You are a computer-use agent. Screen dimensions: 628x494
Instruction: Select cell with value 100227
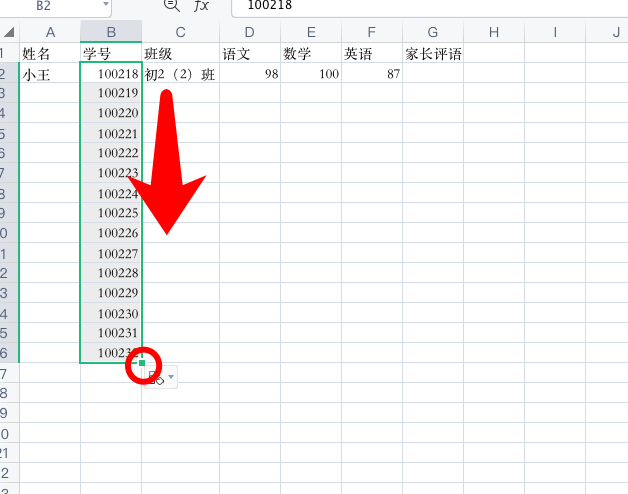click(x=111, y=253)
